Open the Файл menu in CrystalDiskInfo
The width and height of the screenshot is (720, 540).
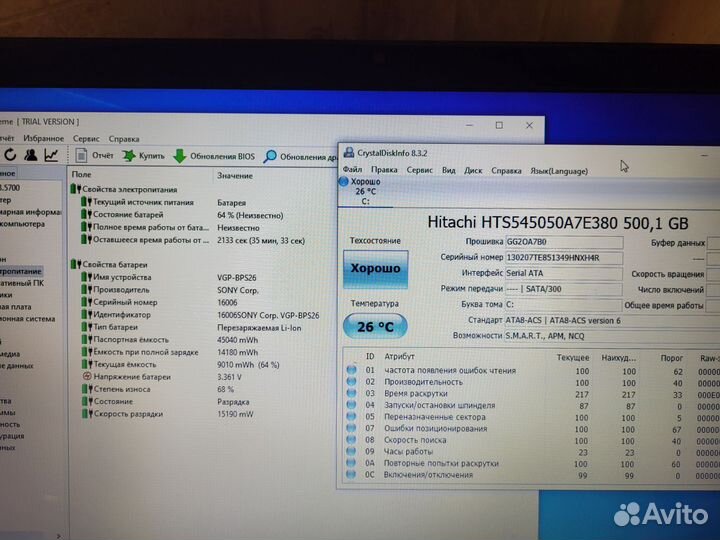point(352,169)
